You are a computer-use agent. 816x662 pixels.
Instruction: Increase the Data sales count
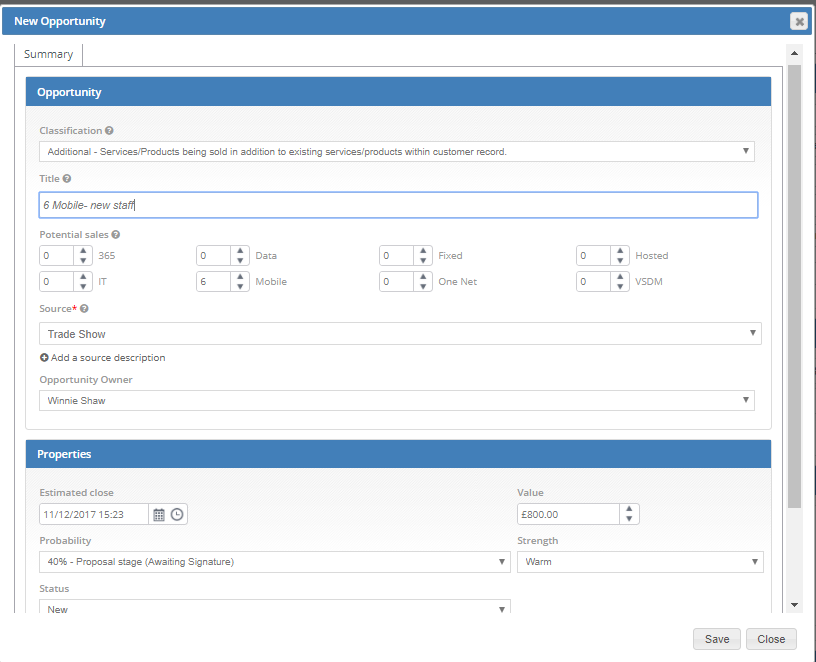(x=240, y=251)
